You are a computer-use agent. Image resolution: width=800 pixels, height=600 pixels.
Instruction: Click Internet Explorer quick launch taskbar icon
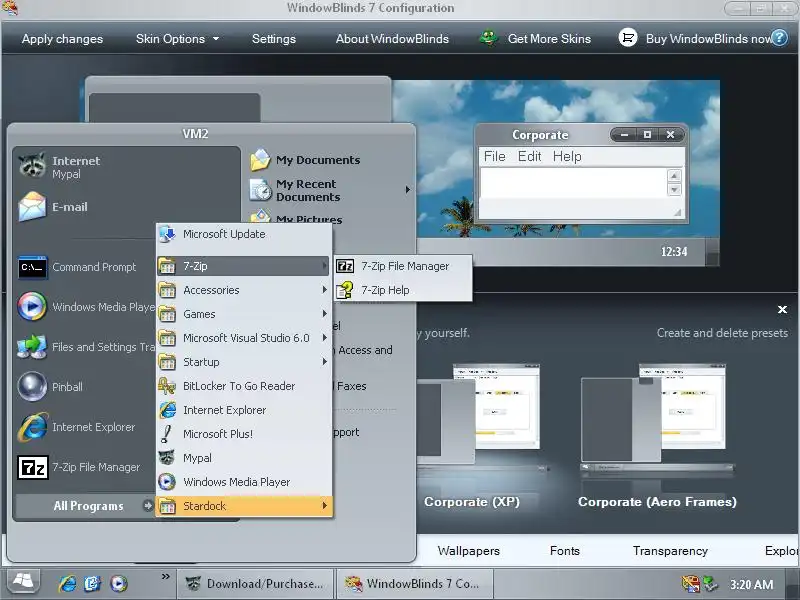coord(67,583)
